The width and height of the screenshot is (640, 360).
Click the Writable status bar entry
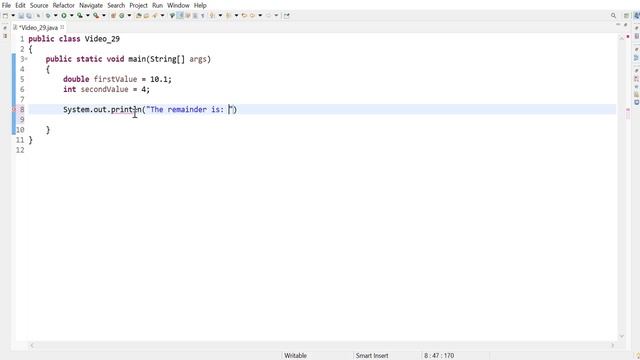coord(296,356)
